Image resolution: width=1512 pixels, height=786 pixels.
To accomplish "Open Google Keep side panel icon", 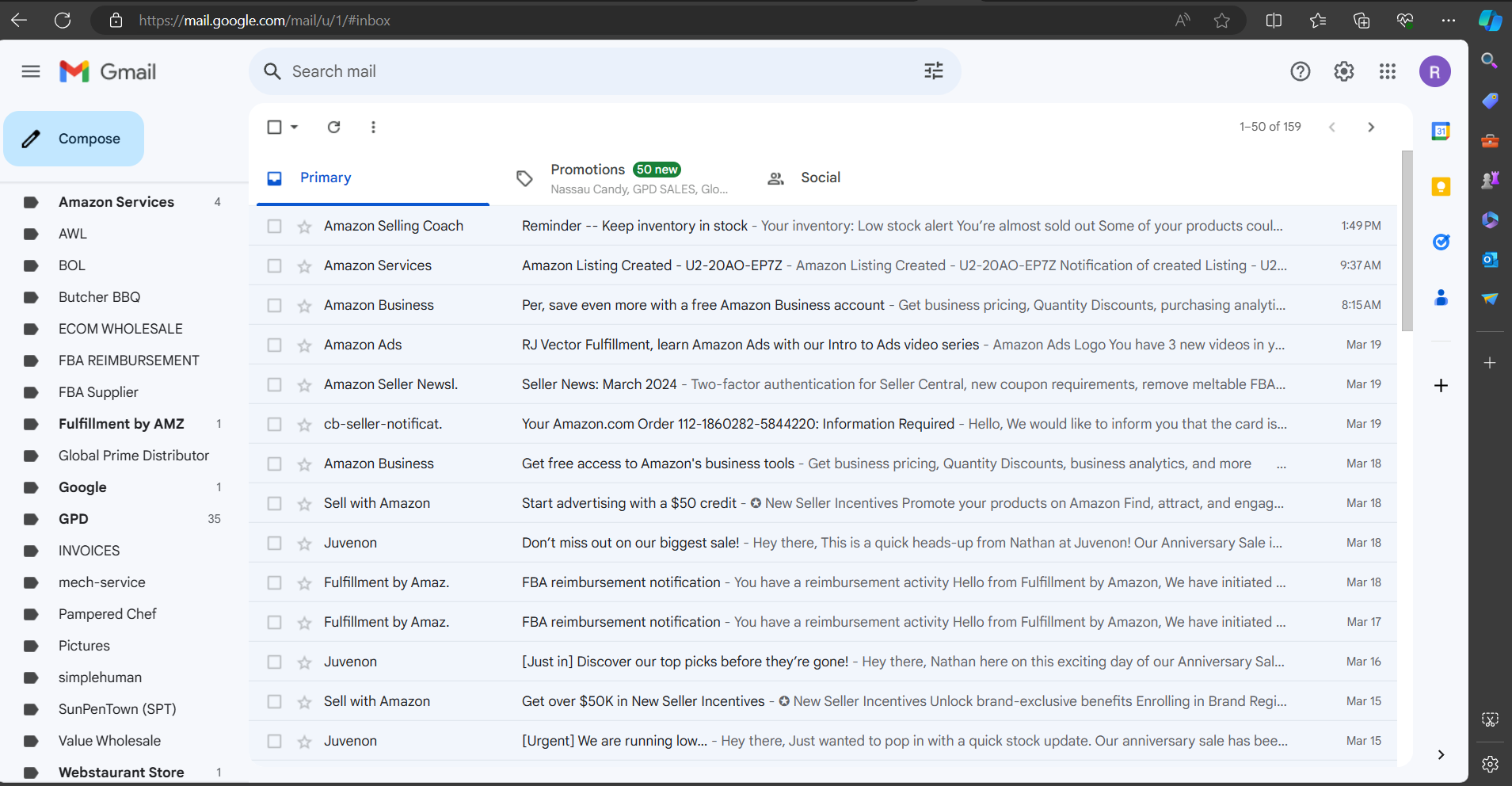I will [x=1441, y=187].
